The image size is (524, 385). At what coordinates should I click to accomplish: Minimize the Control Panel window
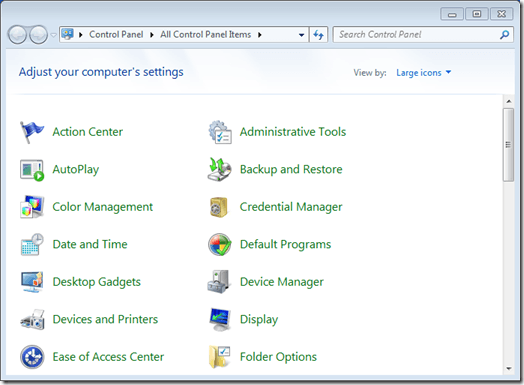click(452, 14)
